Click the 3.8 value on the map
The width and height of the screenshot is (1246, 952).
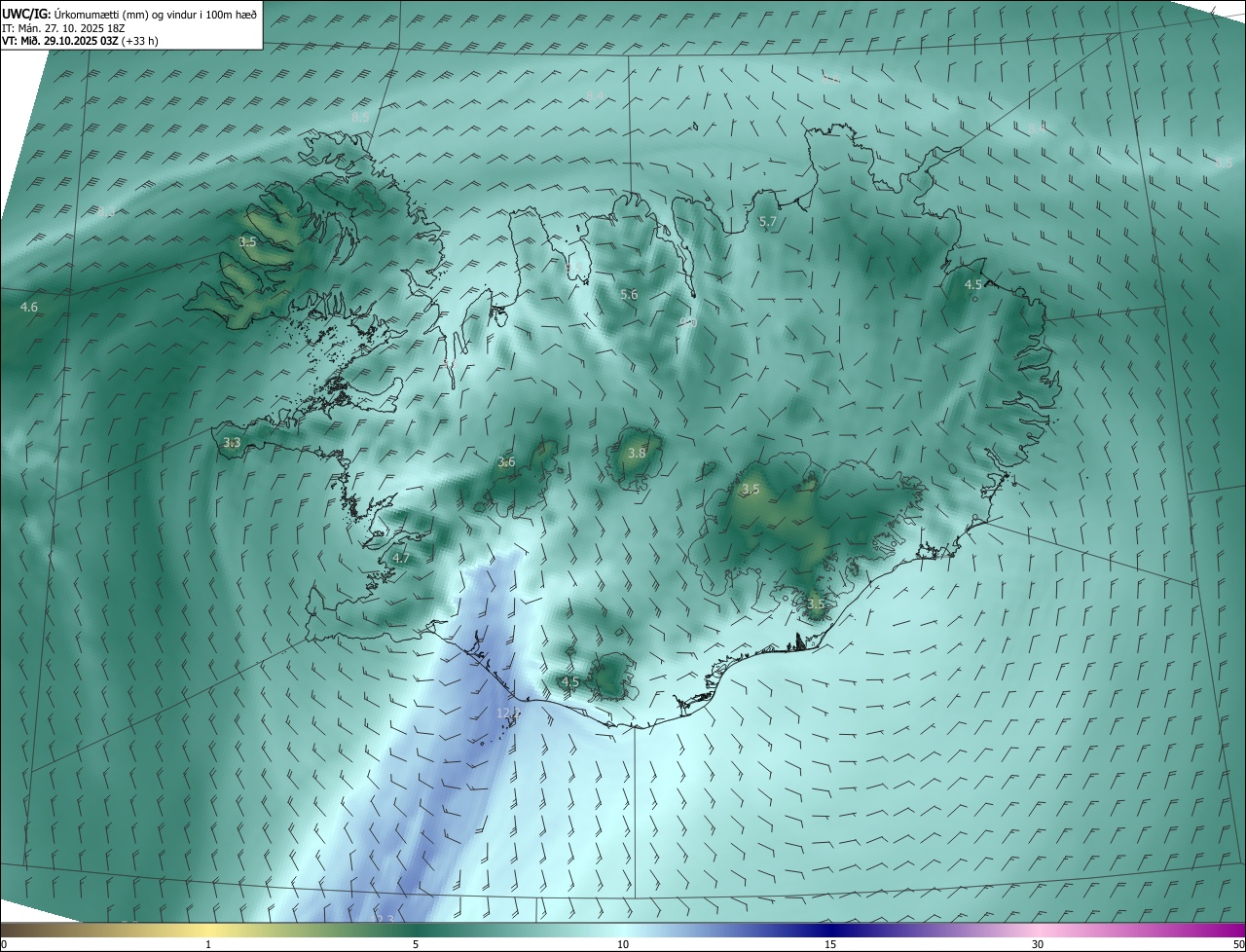[x=637, y=454]
